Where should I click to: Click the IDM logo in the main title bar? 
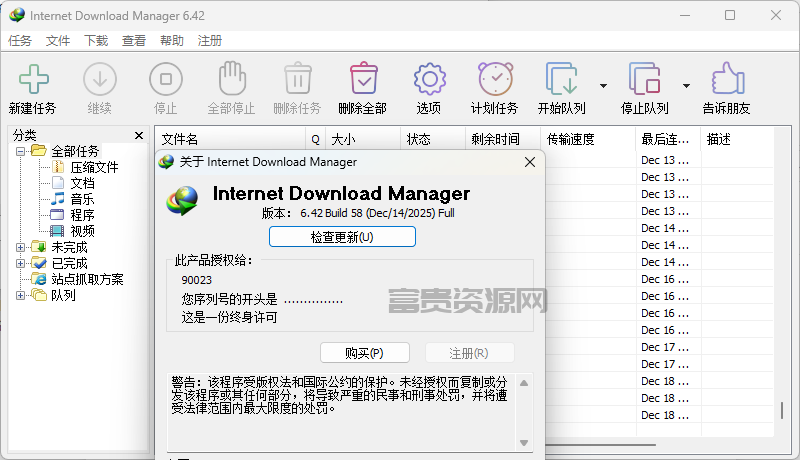point(17,15)
